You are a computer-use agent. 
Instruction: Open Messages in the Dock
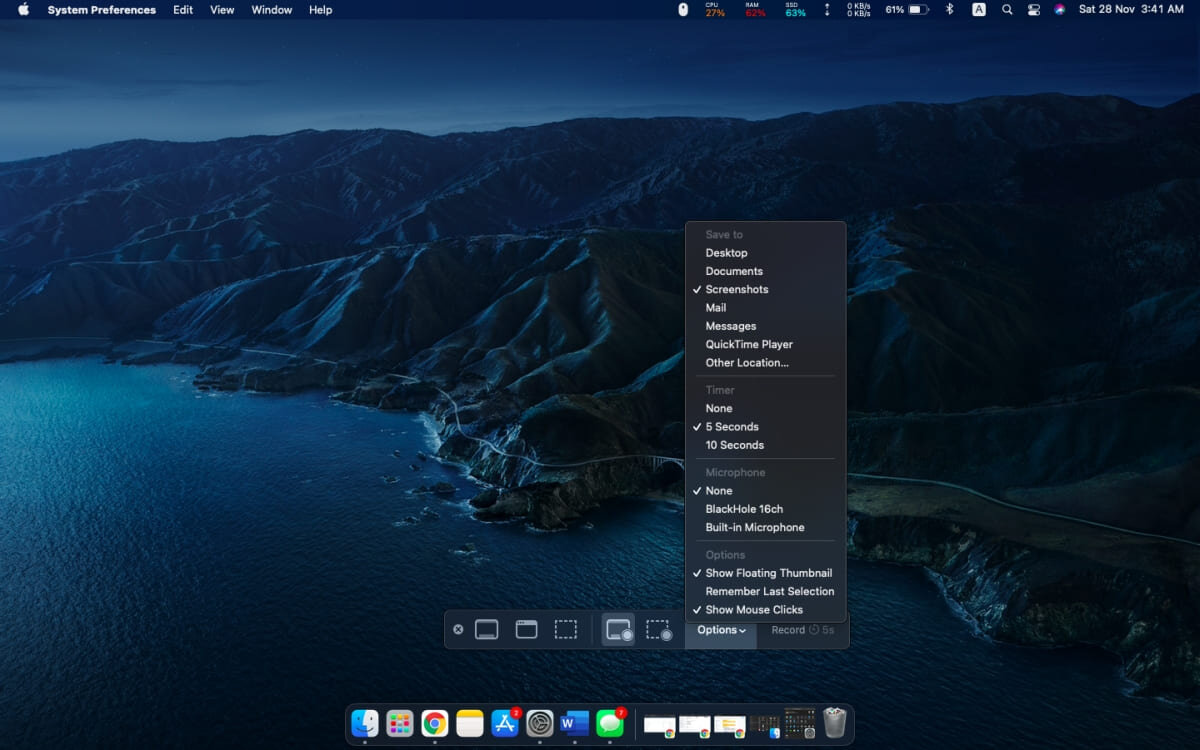coord(610,723)
